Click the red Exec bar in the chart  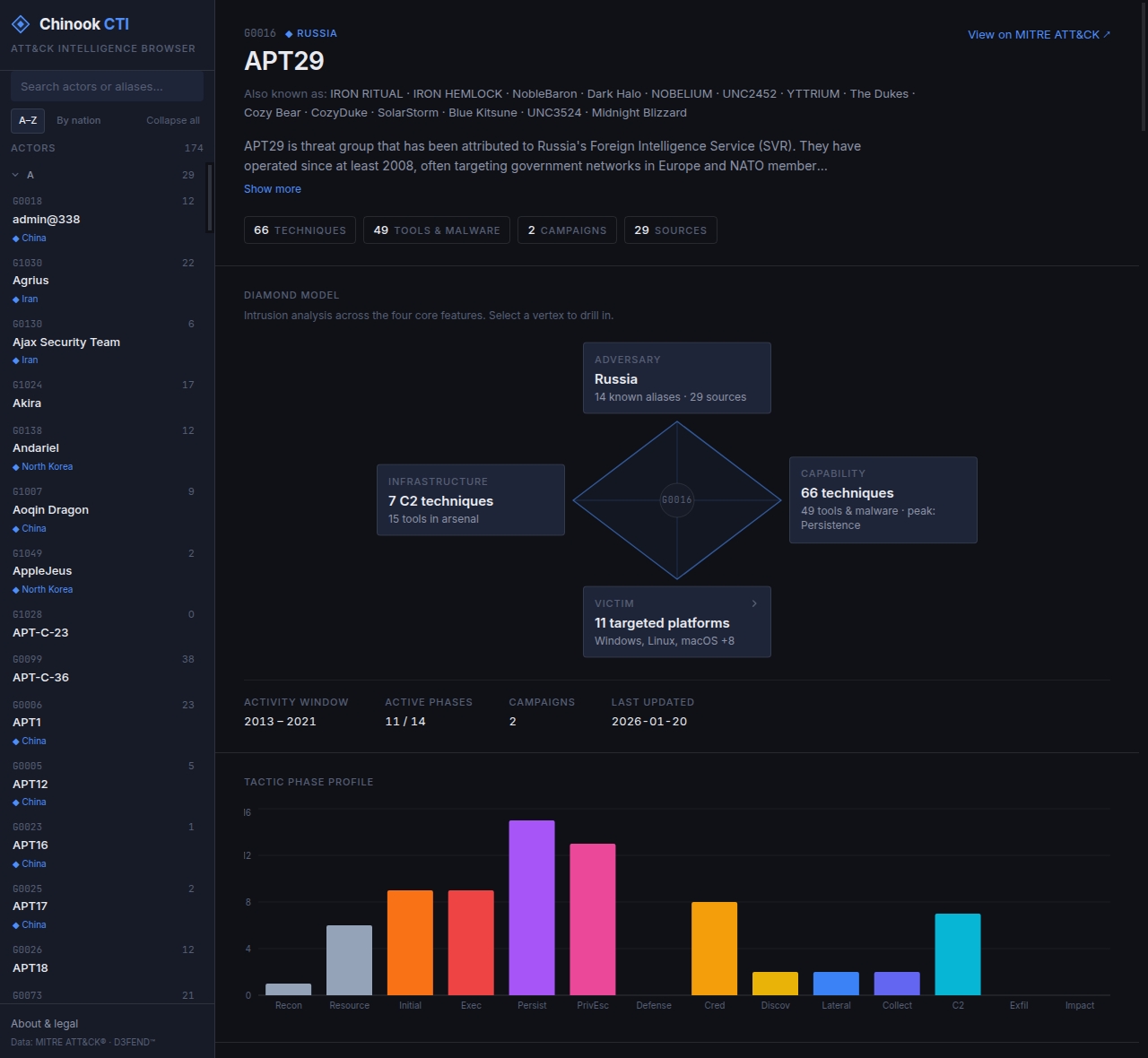[x=471, y=942]
